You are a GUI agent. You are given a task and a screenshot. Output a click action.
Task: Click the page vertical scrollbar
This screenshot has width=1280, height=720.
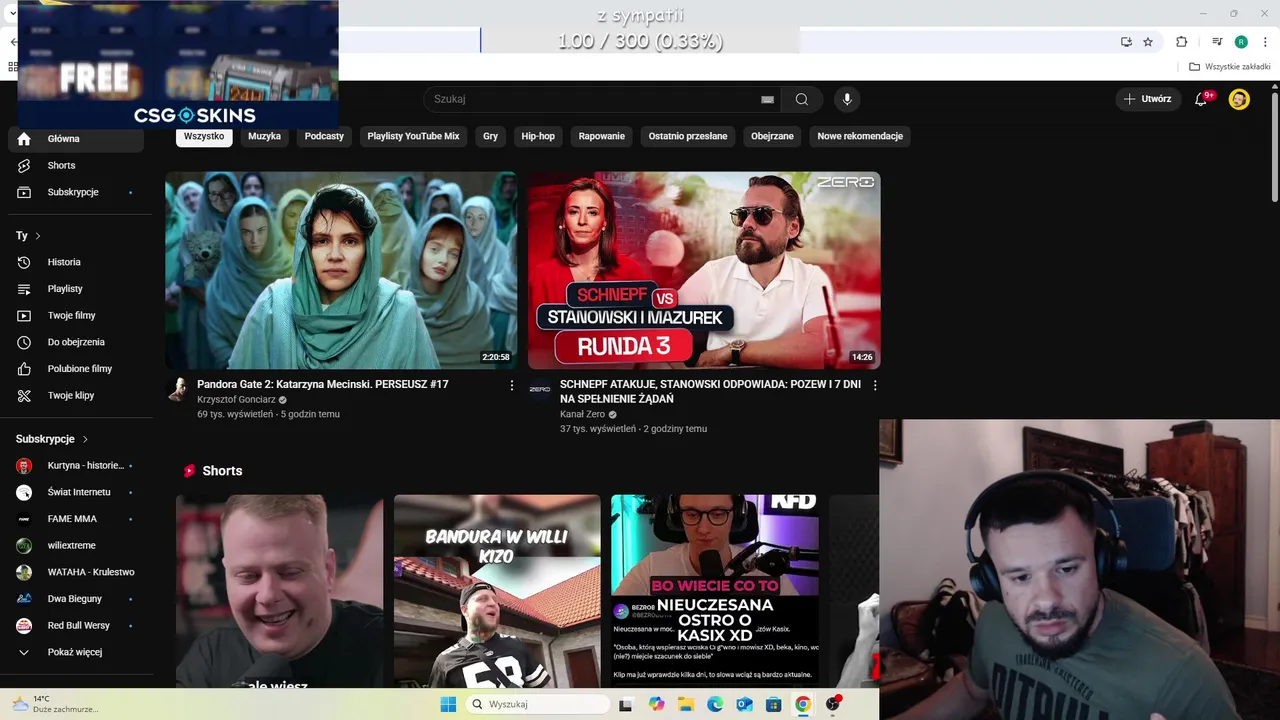point(1274,145)
